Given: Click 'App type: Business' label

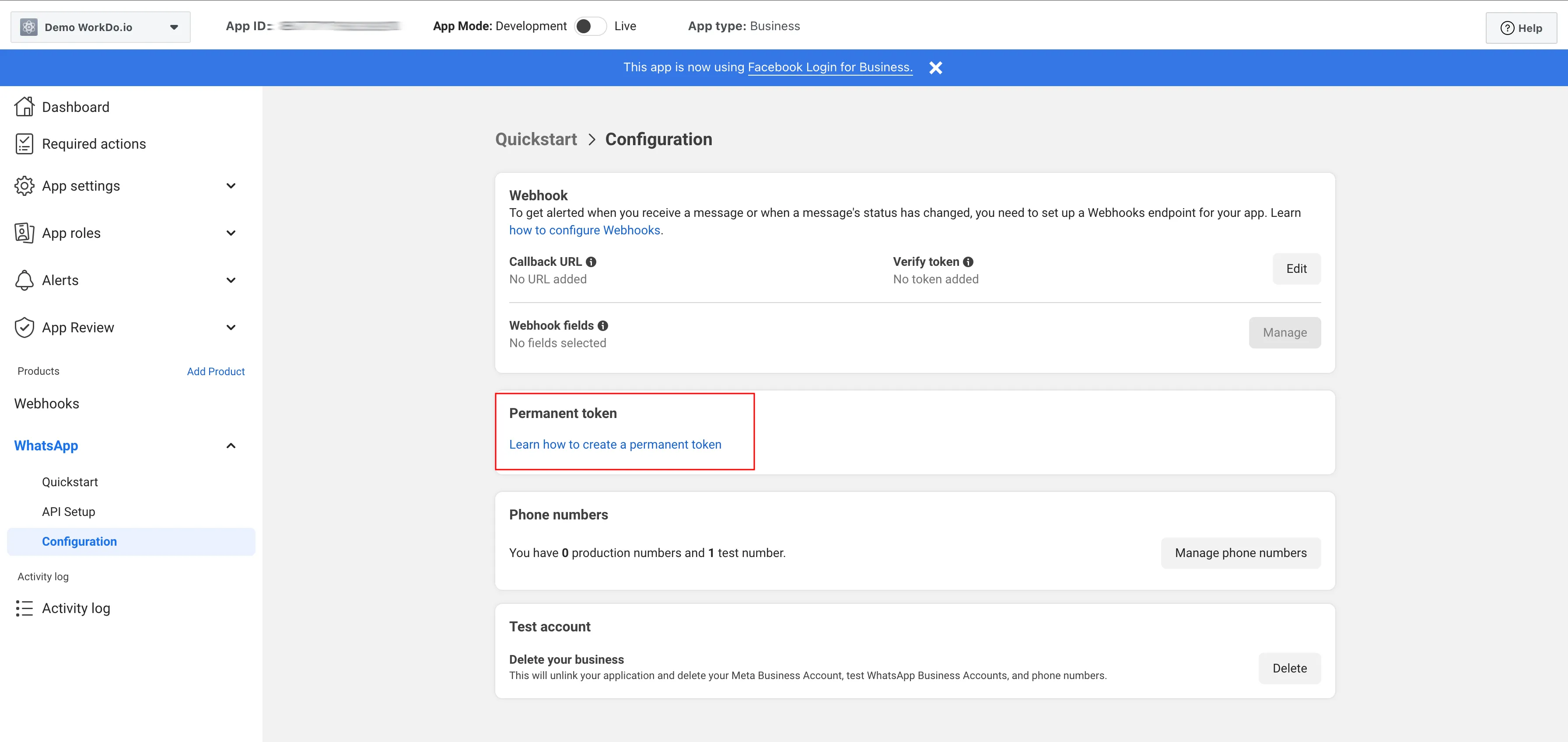Looking at the screenshot, I should point(744,26).
